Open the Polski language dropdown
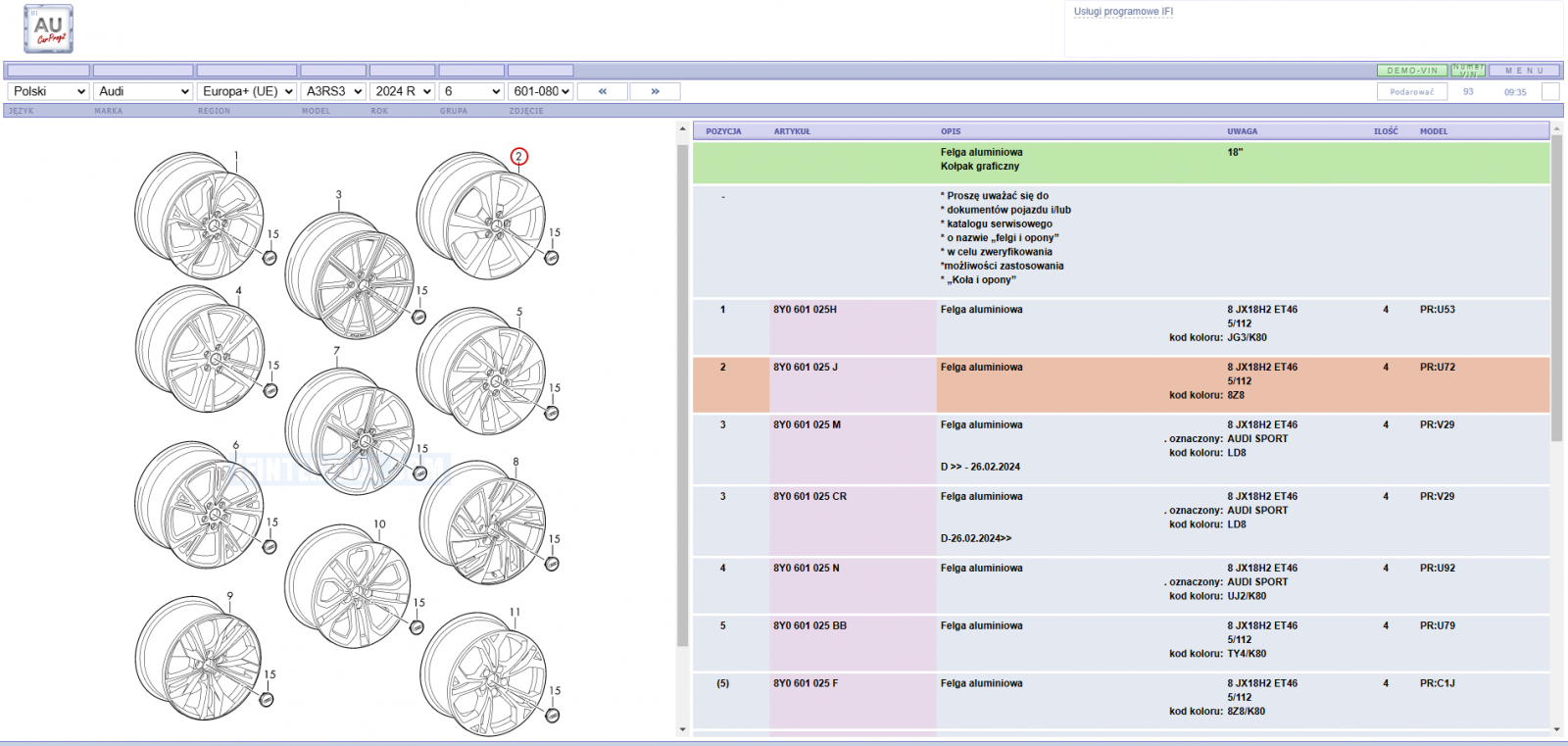1568x746 pixels. [48, 91]
